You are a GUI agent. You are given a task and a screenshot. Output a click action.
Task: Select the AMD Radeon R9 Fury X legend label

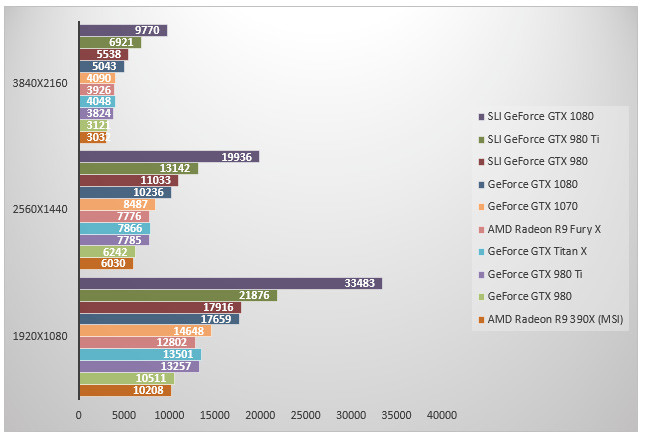pos(544,229)
